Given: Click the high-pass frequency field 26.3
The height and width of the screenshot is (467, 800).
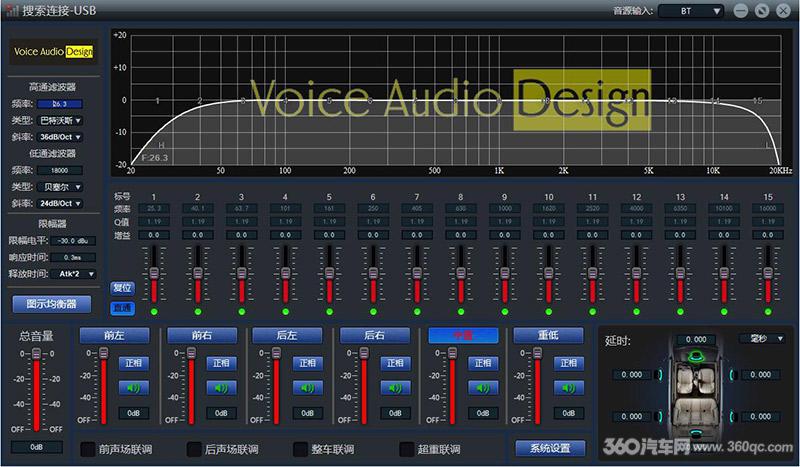Looking at the screenshot, I should [x=60, y=104].
